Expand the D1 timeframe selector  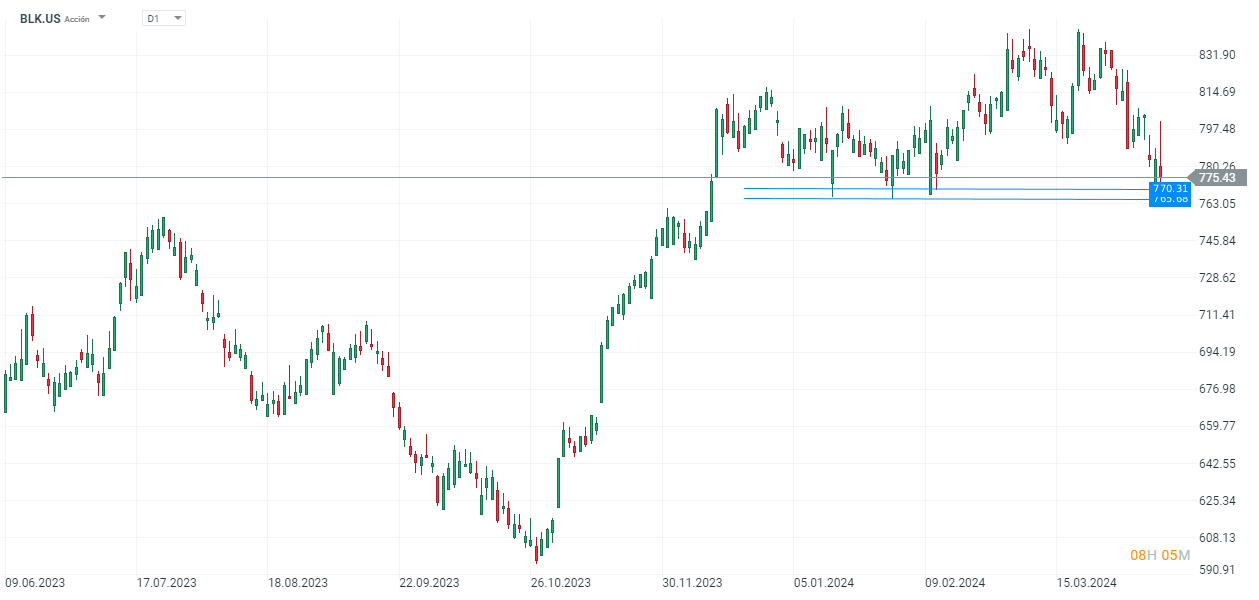177,18
